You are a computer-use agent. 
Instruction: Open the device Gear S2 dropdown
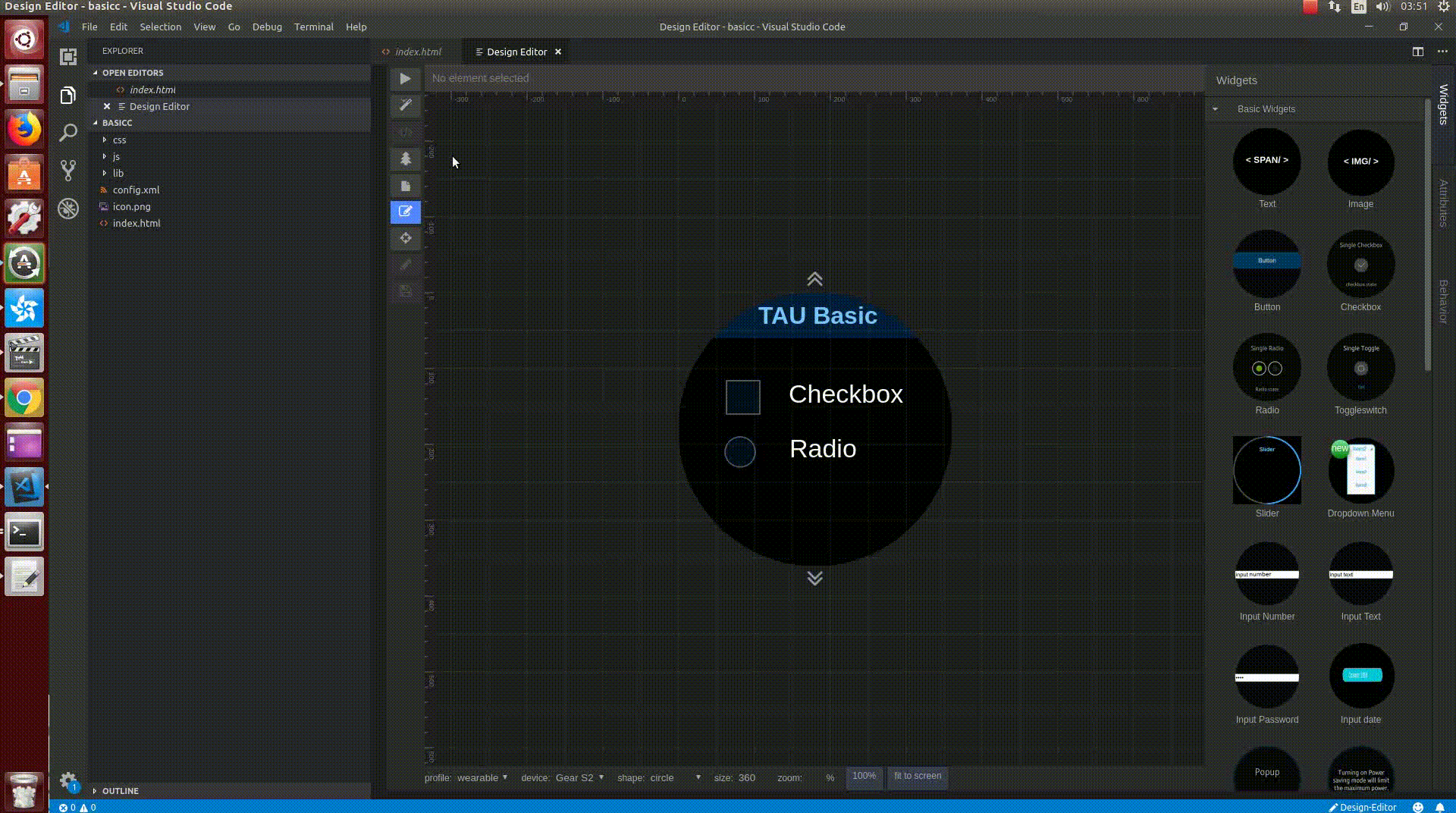click(x=579, y=777)
